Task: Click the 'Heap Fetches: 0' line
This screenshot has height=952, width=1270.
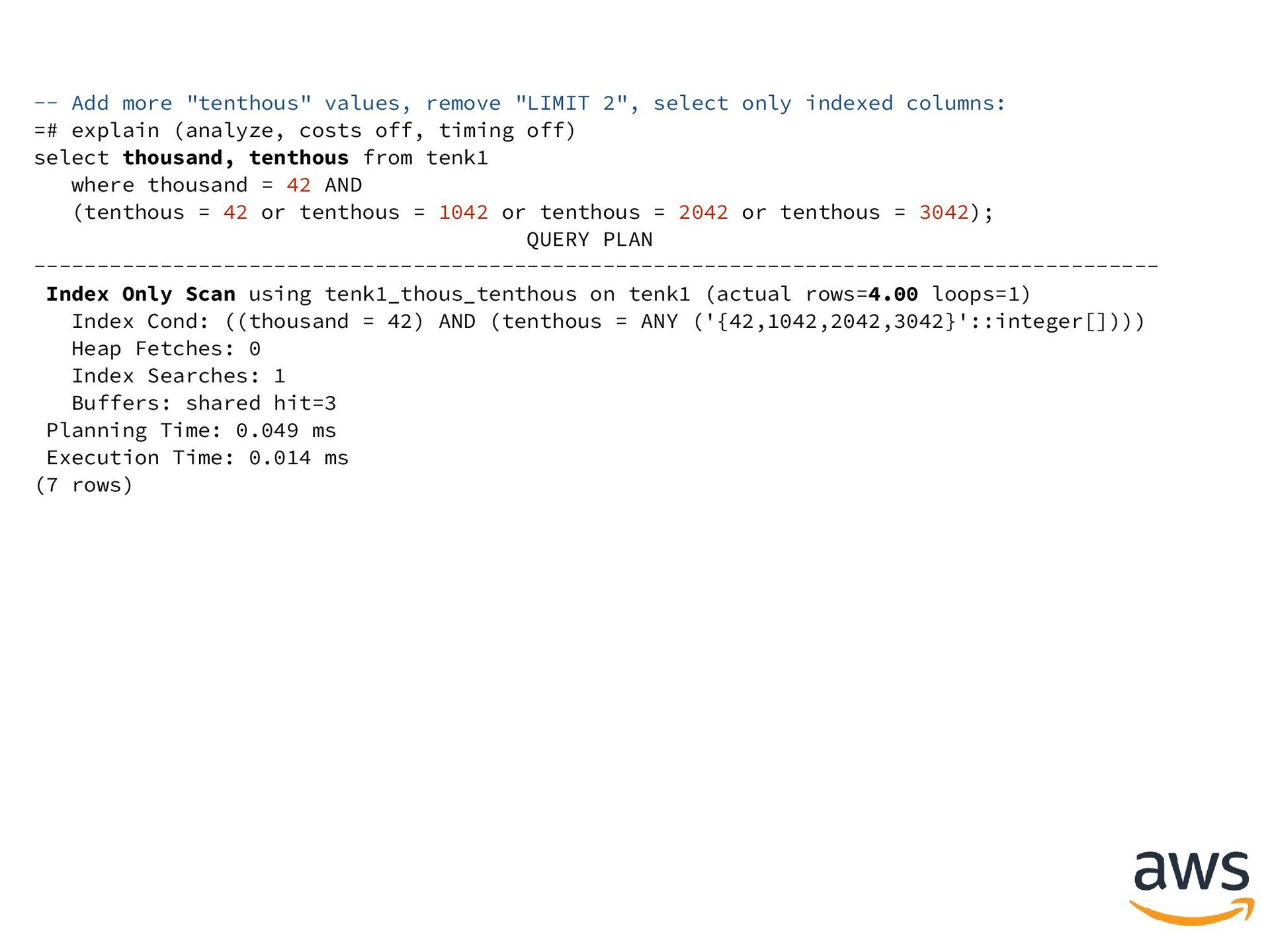Action: coord(166,348)
